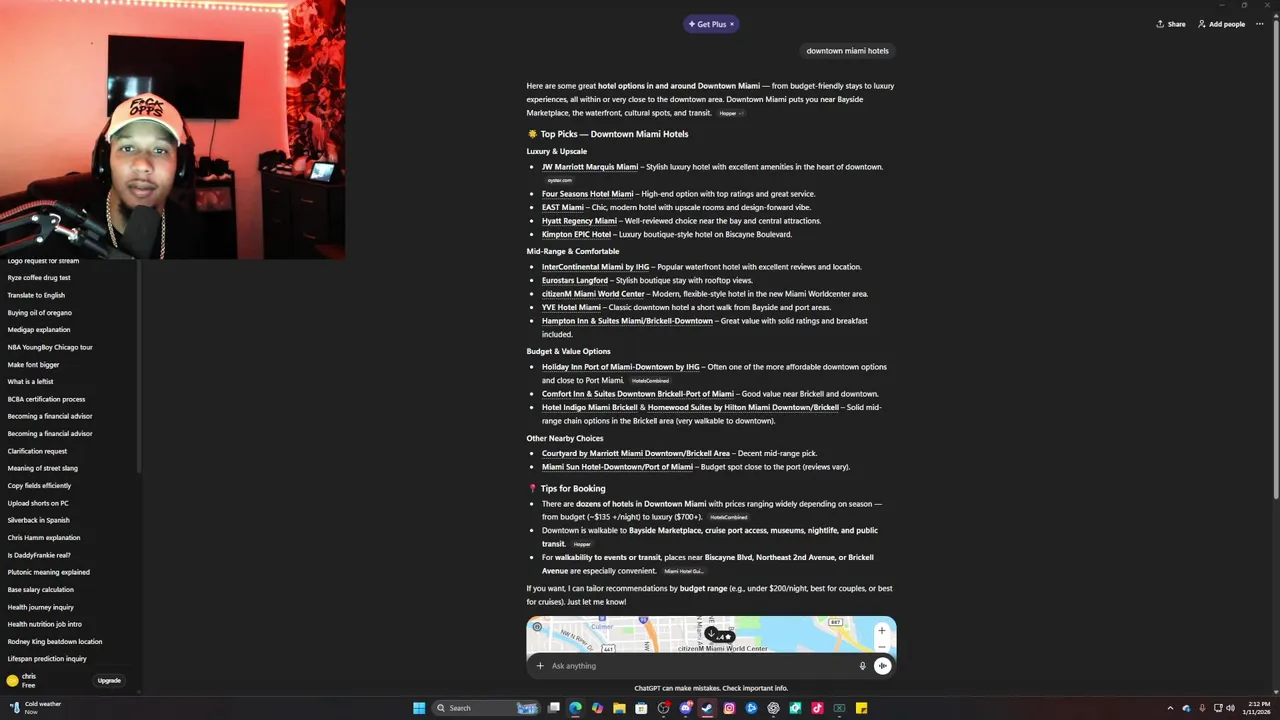Start voice mode with waveform button

pos(882,666)
